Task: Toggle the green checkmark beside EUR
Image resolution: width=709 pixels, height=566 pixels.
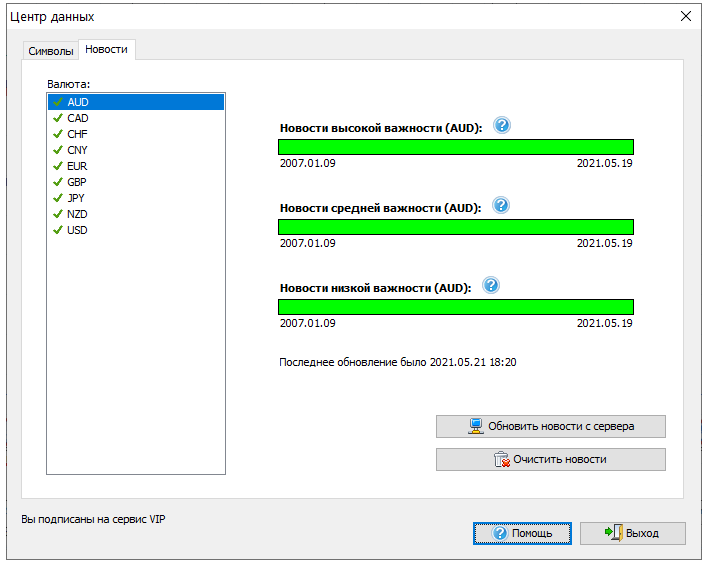Action: (58, 166)
